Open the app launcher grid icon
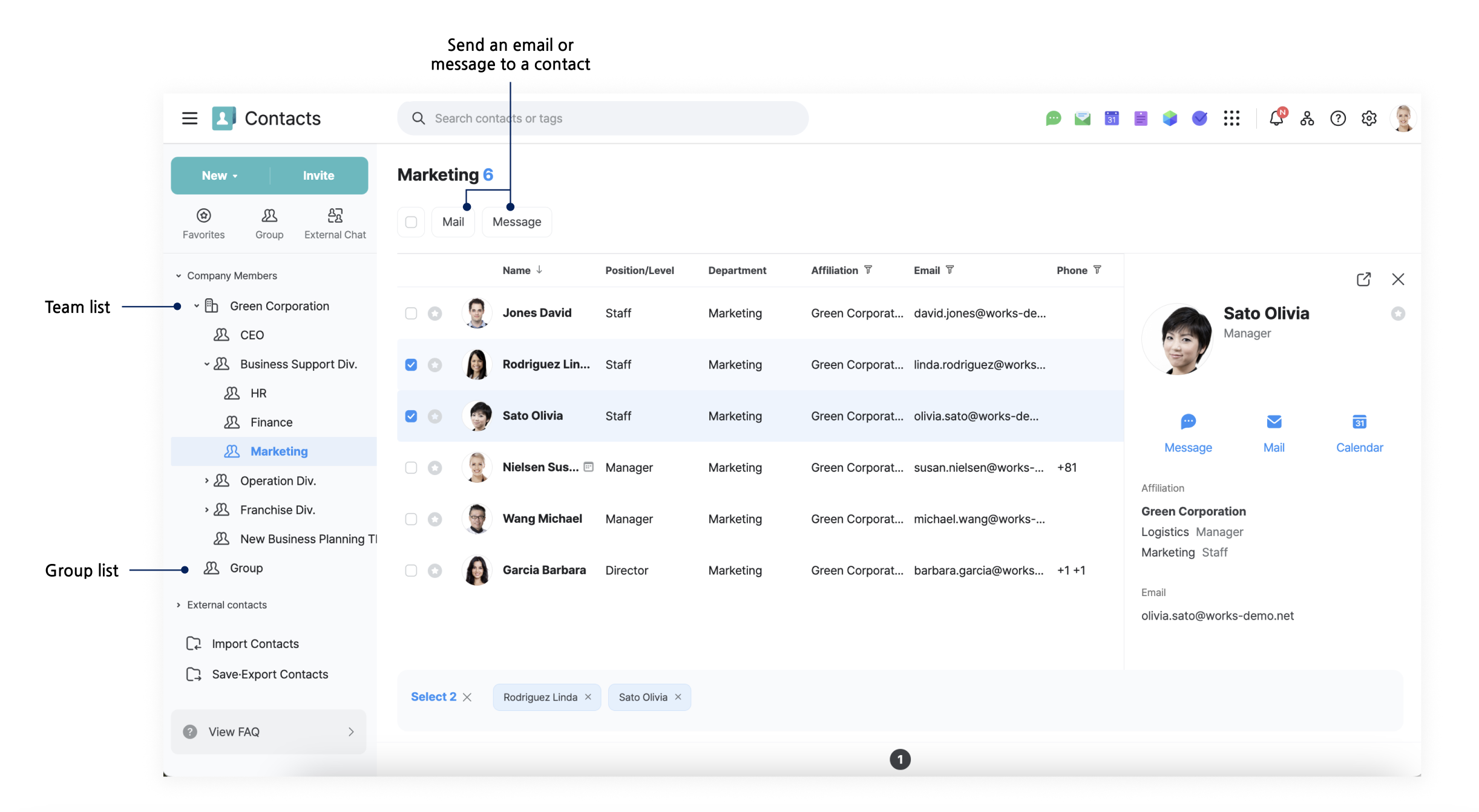The width and height of the screenshot is (1479, 812). click(x=1231, y=119)
